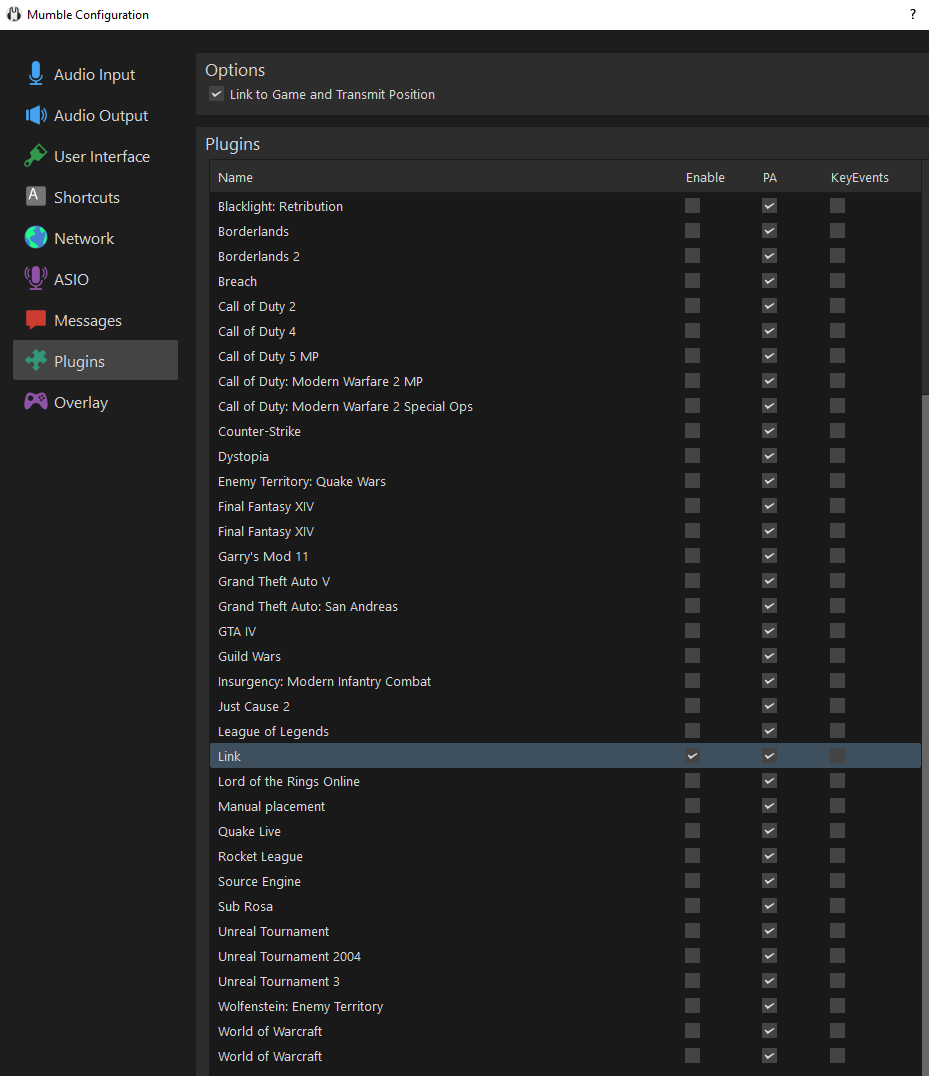This screenshot has height=1076, width=929.
Task: Select Insurgency: Modern Infantry Combat row
Action: 565,681
